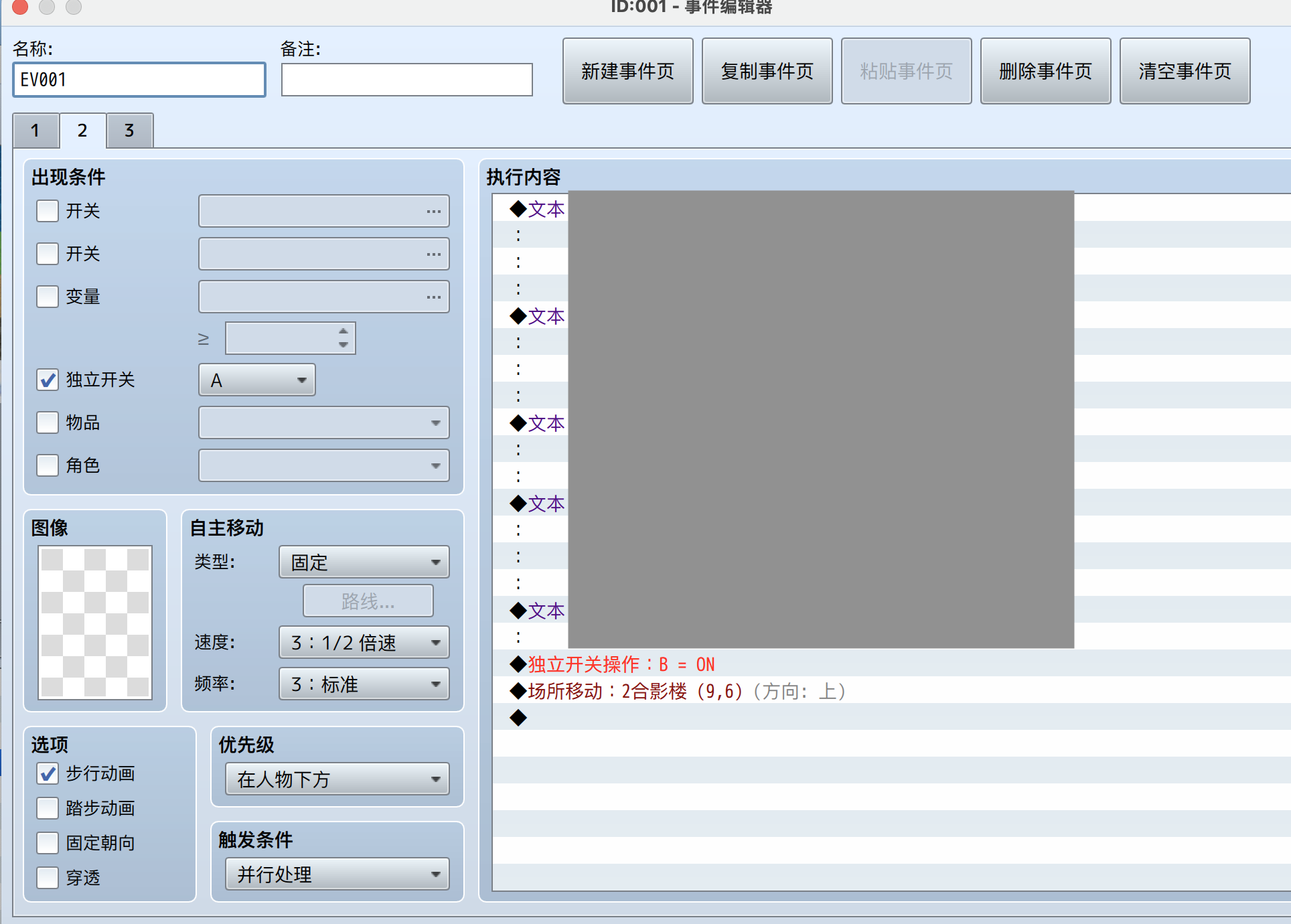Open frequency 3：标准 dropdown
The image size is (1291, 924).
[x=364, y=684]
